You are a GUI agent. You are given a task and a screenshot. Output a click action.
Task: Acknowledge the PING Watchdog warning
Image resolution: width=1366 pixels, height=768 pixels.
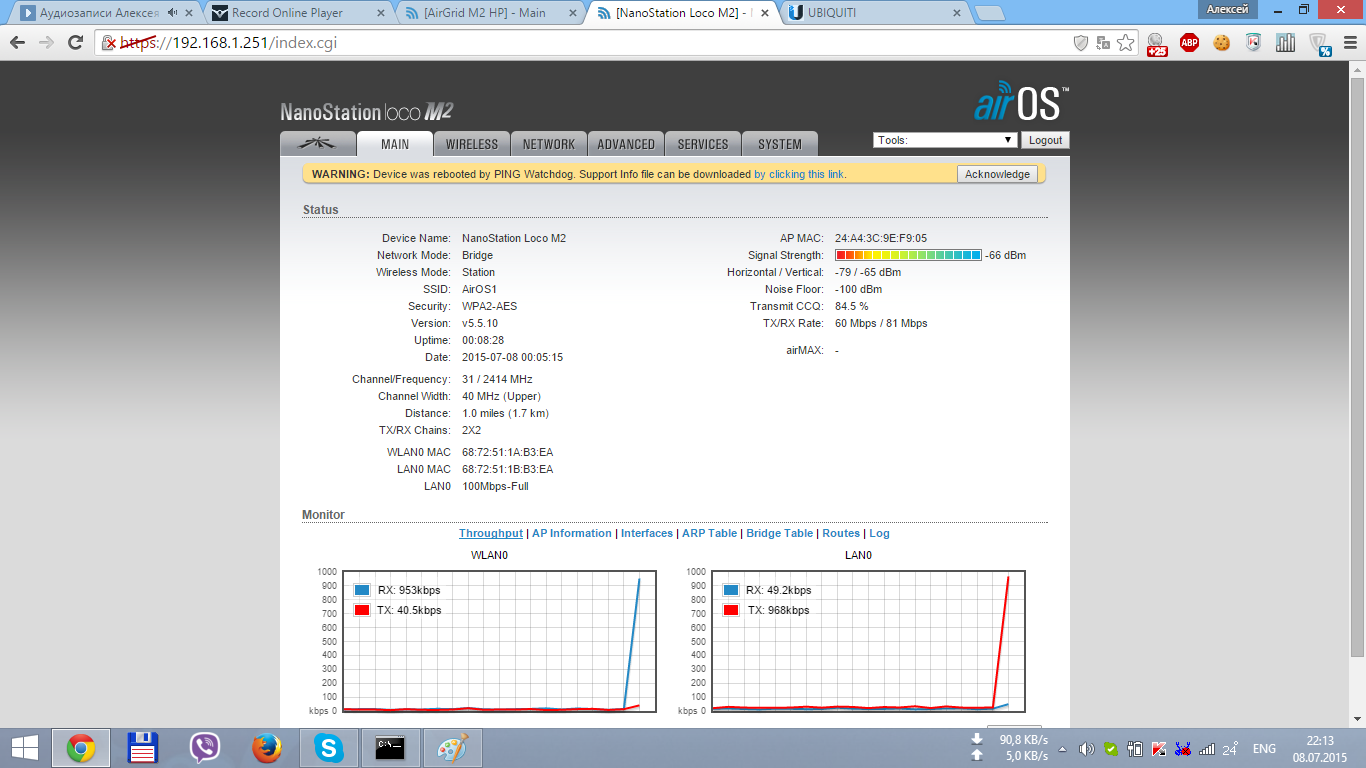[x=997, y=174]
